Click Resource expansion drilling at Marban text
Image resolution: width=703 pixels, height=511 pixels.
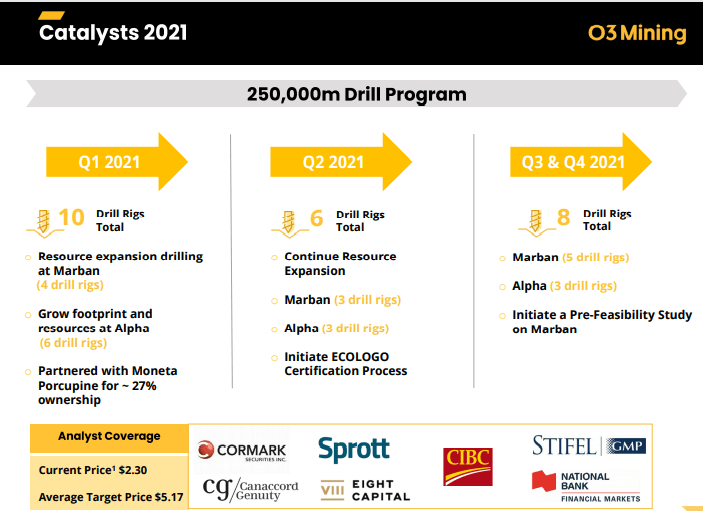120,264
